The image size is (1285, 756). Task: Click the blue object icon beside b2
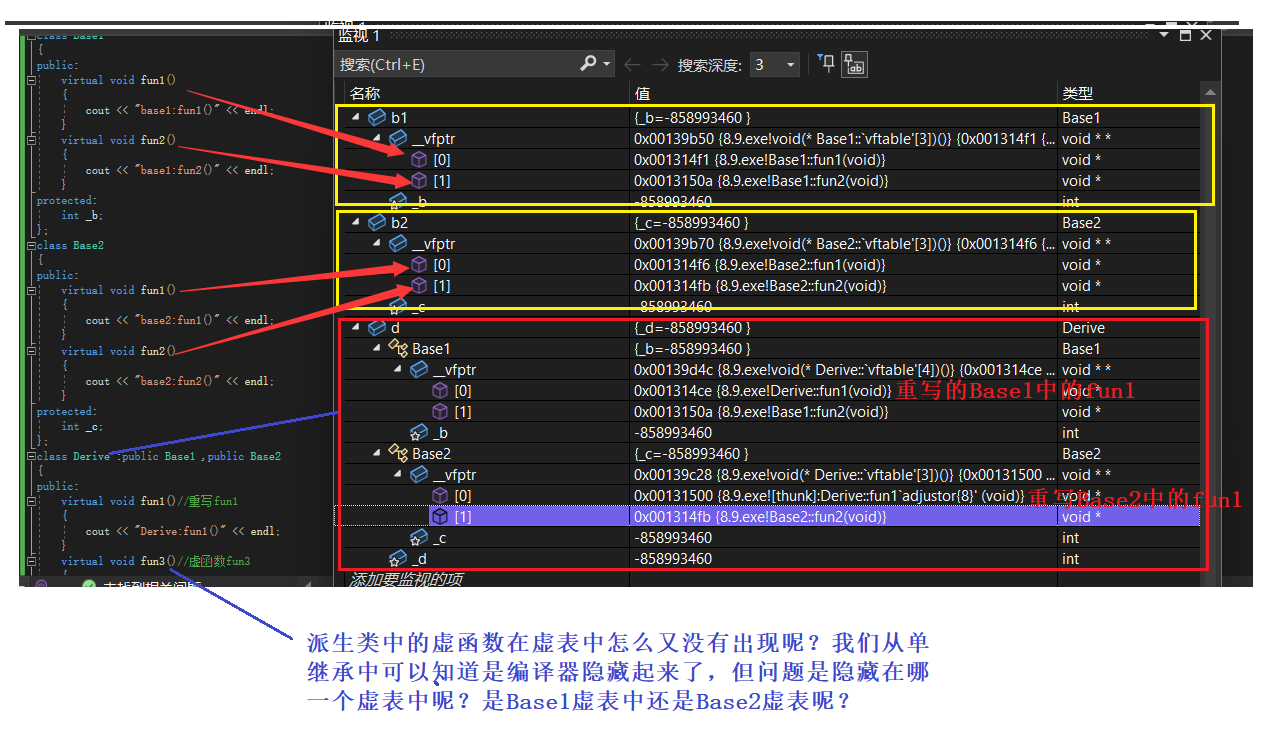(377, 223)
